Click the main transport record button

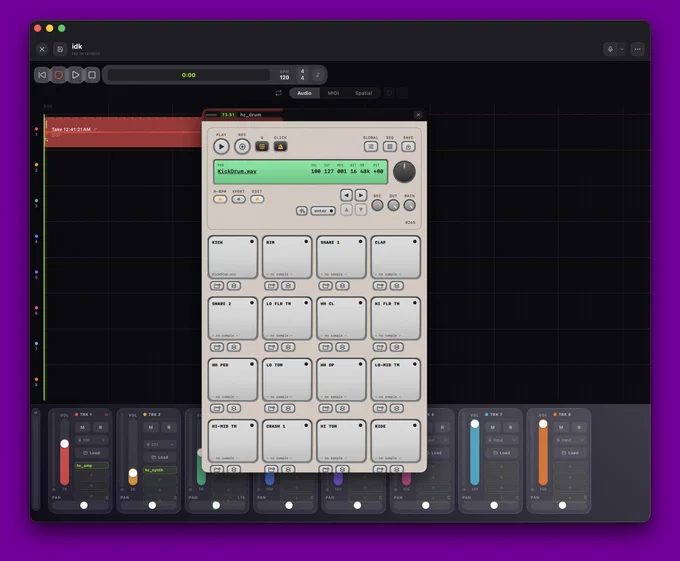coord(59,75)
